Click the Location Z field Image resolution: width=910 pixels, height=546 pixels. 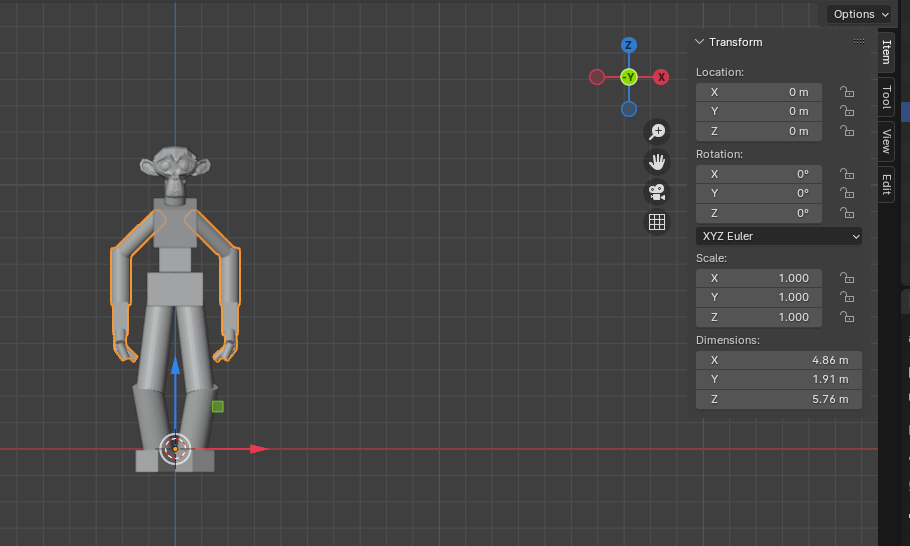point(759,131)
